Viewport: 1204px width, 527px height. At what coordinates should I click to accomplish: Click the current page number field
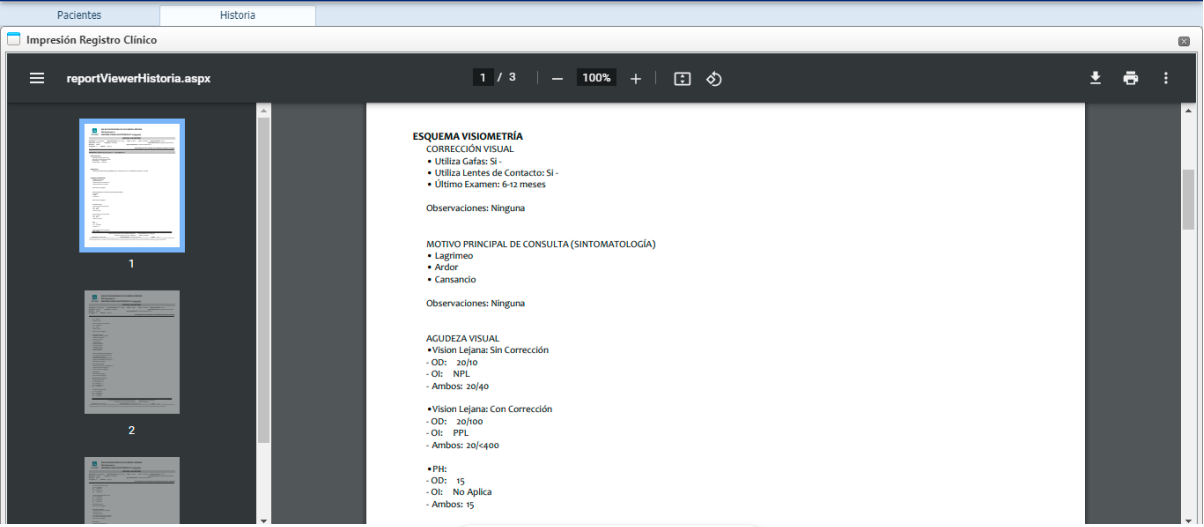[x=483, y=78]
